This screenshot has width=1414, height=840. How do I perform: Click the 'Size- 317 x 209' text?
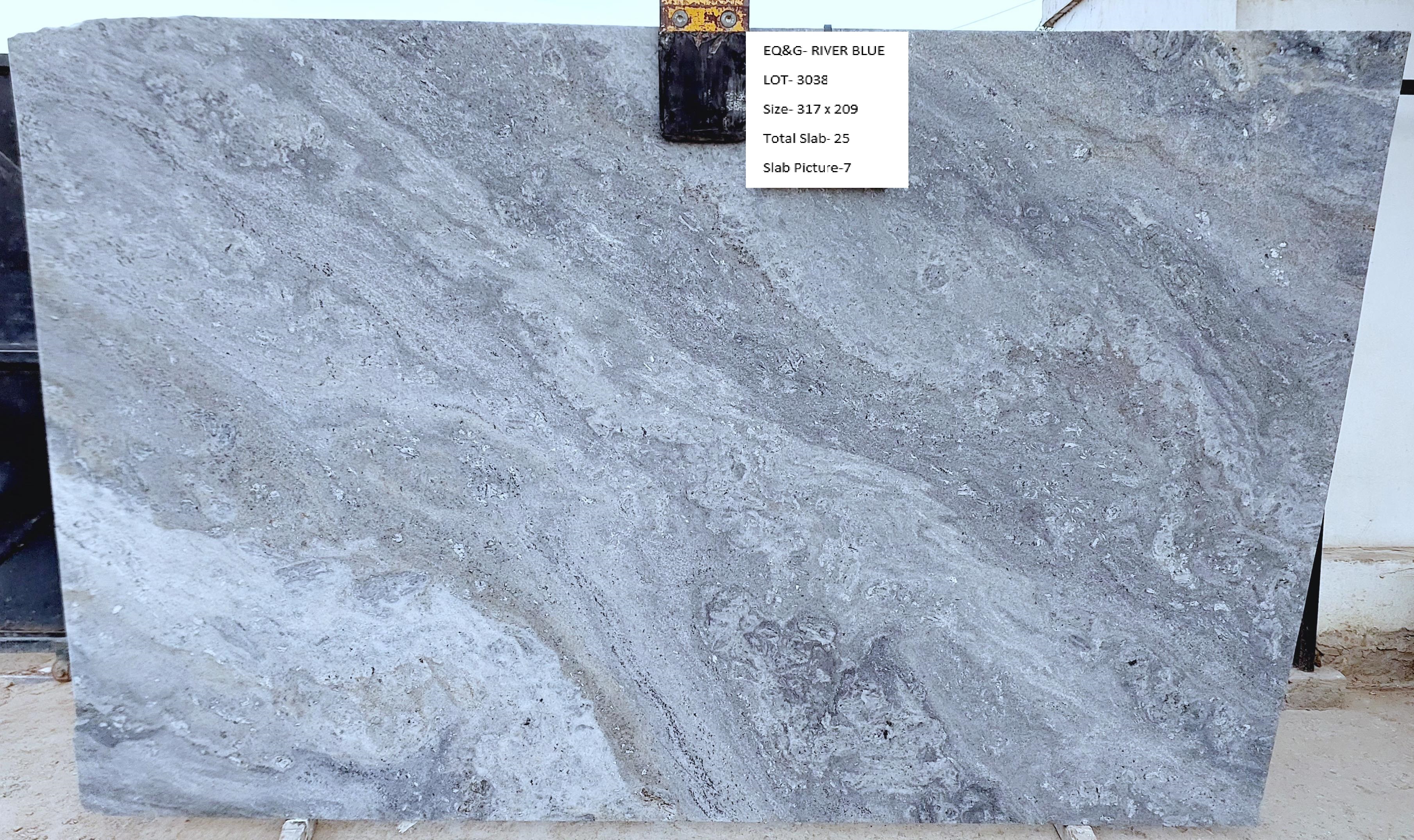click(x=810, y=109)
